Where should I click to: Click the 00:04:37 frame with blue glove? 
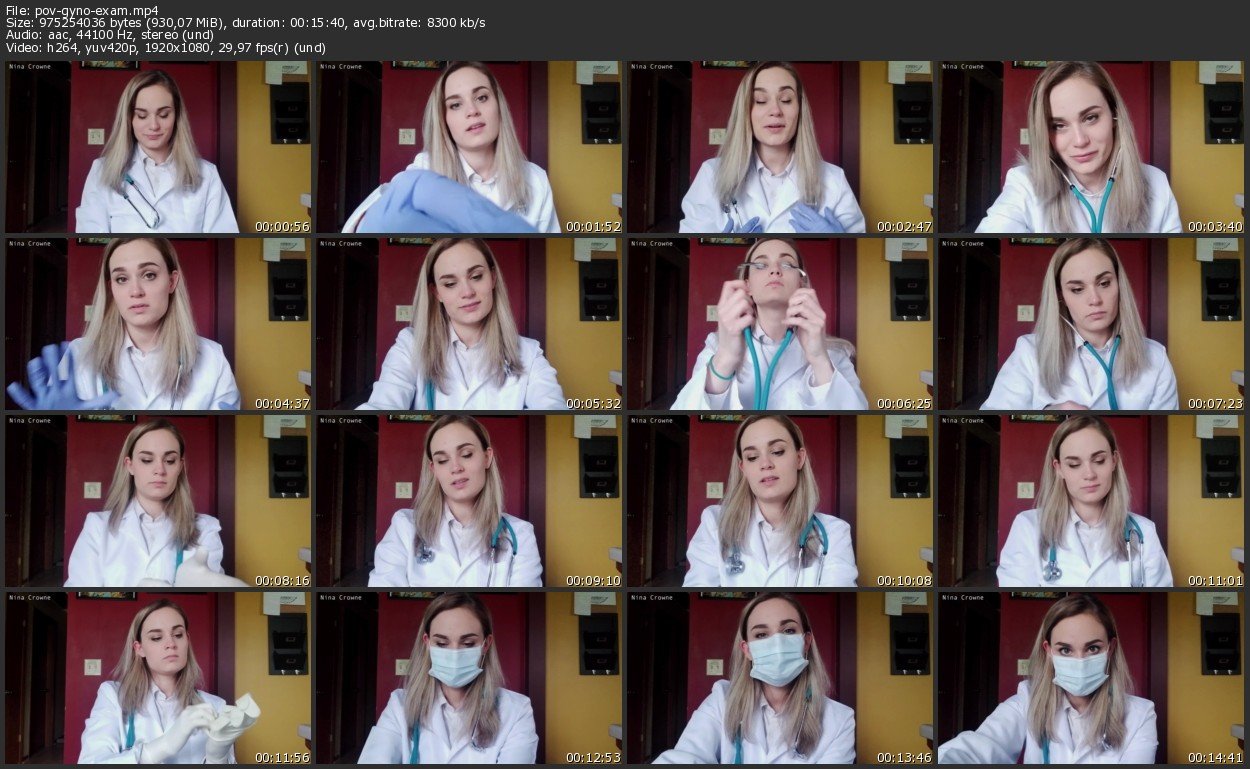tap(158, 323)
